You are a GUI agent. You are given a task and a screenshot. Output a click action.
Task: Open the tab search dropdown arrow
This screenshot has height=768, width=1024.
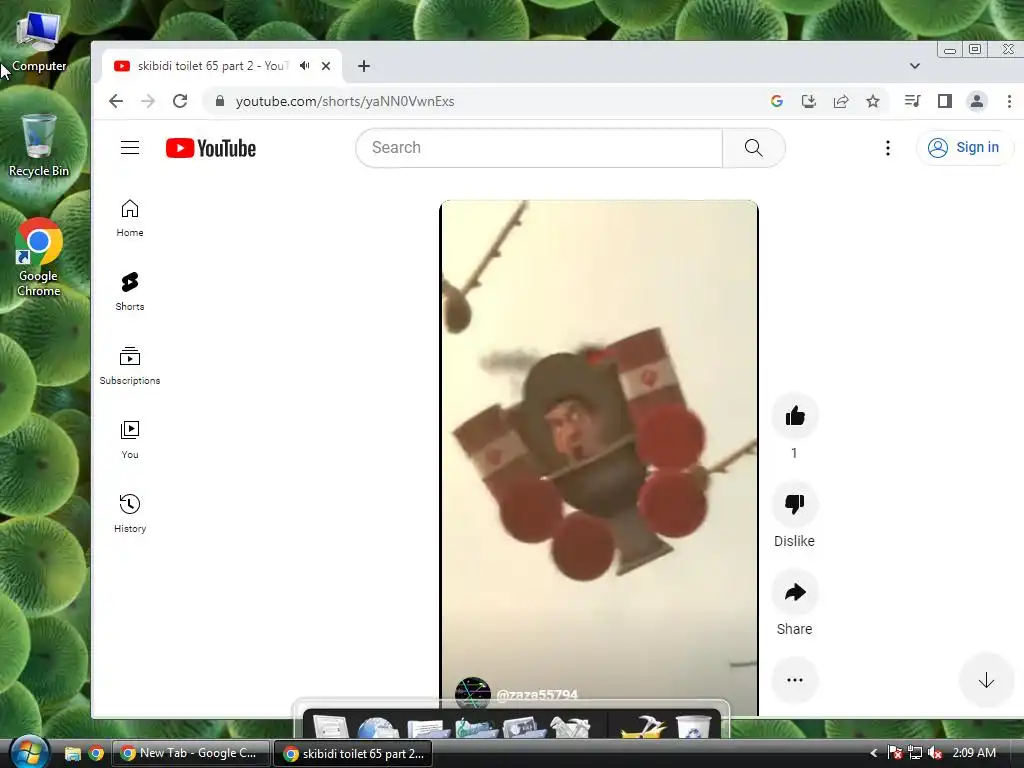point(914,66)
